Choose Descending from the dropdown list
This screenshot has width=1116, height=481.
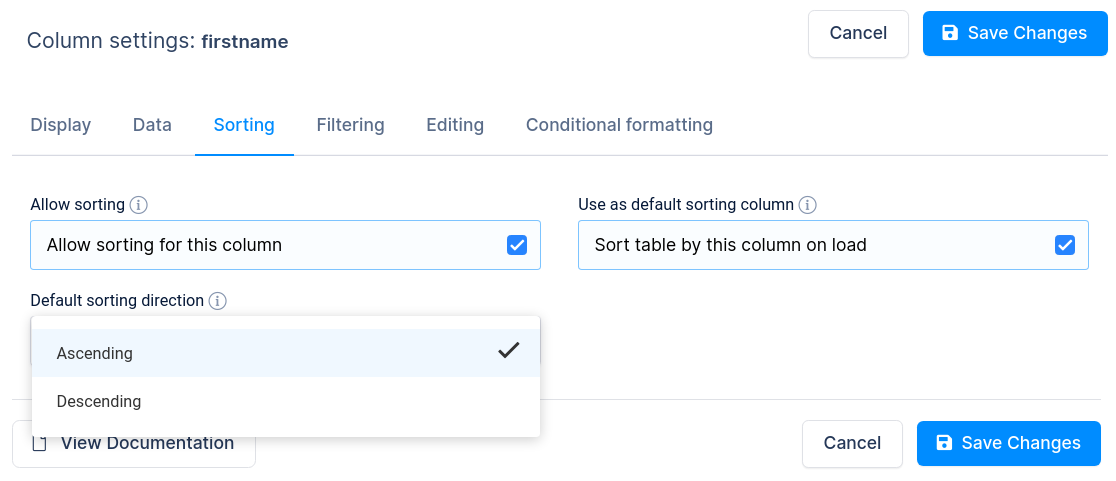285,401
